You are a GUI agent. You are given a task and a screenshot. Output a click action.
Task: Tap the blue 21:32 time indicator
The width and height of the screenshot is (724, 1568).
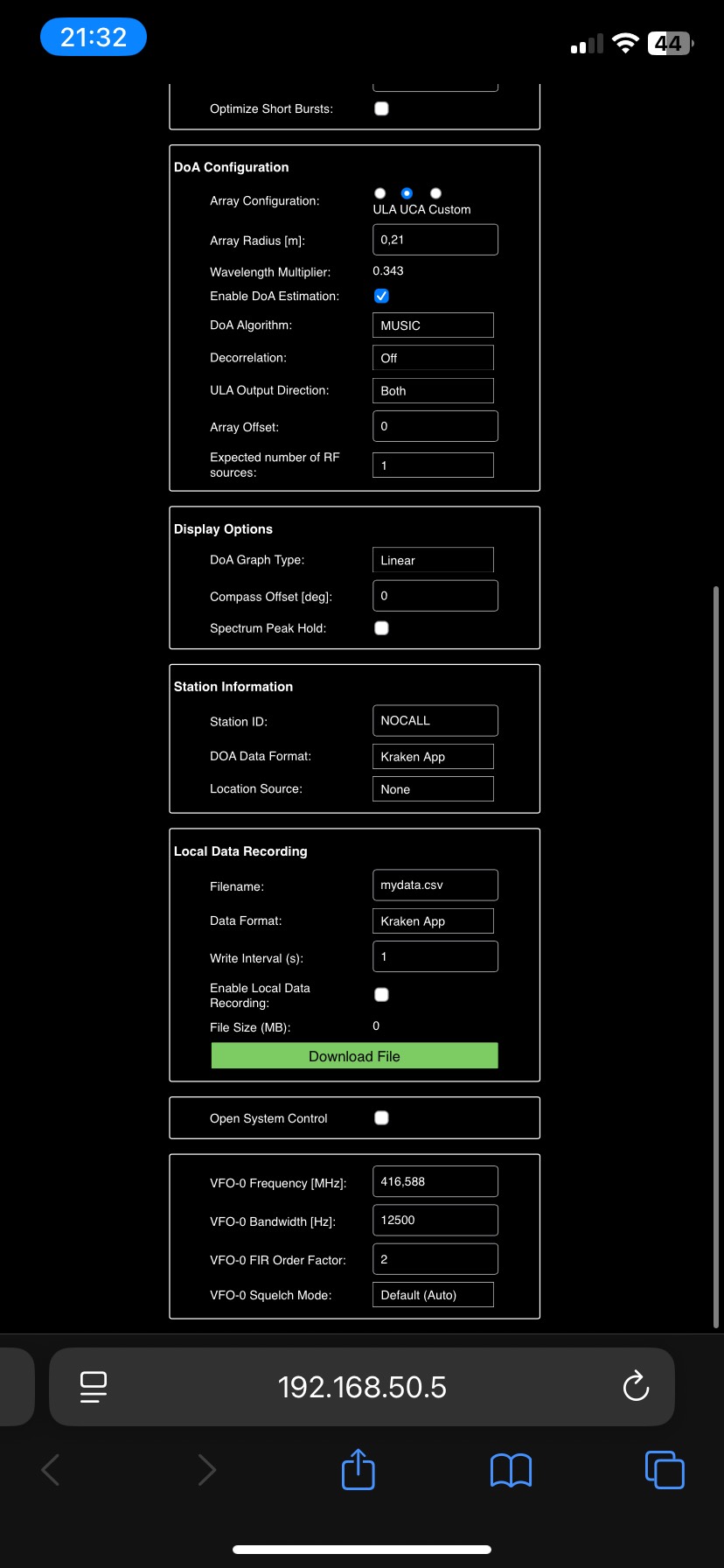[94, 38]
